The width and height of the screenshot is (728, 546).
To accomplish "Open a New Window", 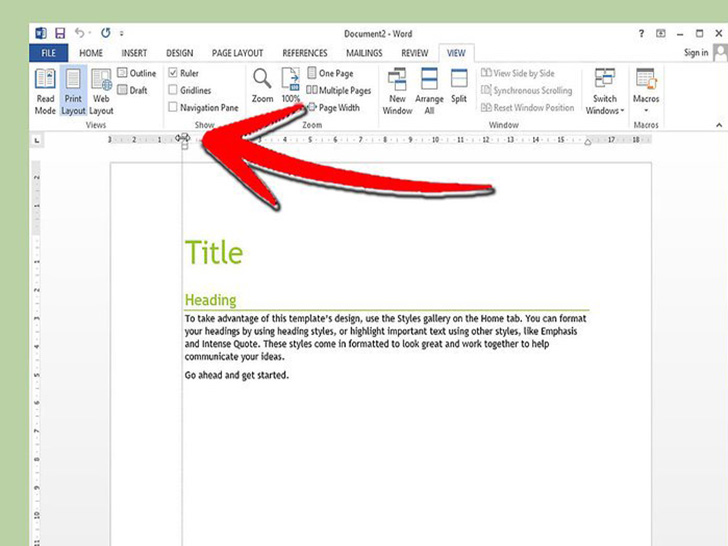I will coord(397,91).
